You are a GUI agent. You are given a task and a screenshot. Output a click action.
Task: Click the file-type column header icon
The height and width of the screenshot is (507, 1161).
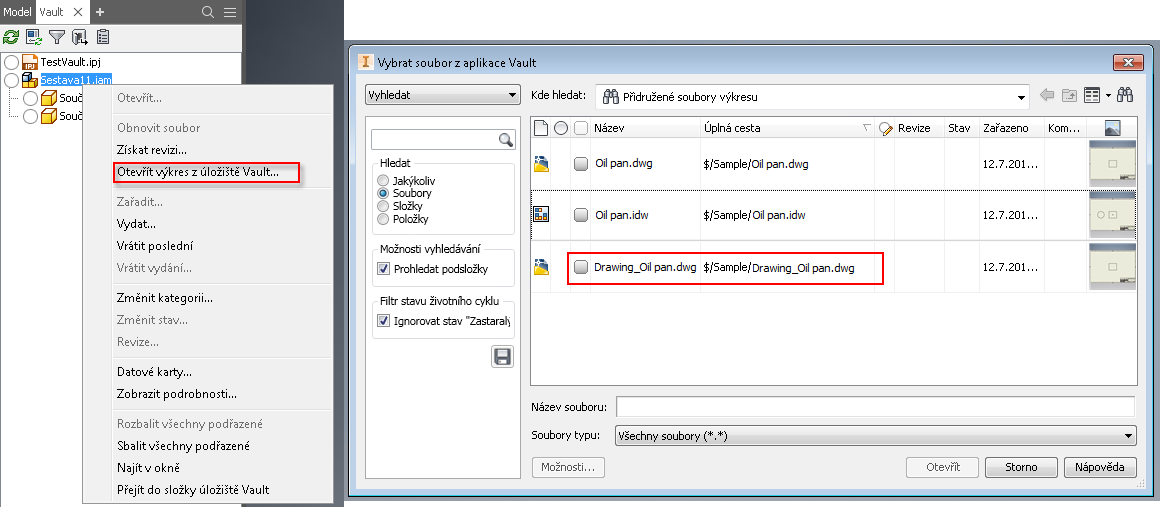point(541,128)
